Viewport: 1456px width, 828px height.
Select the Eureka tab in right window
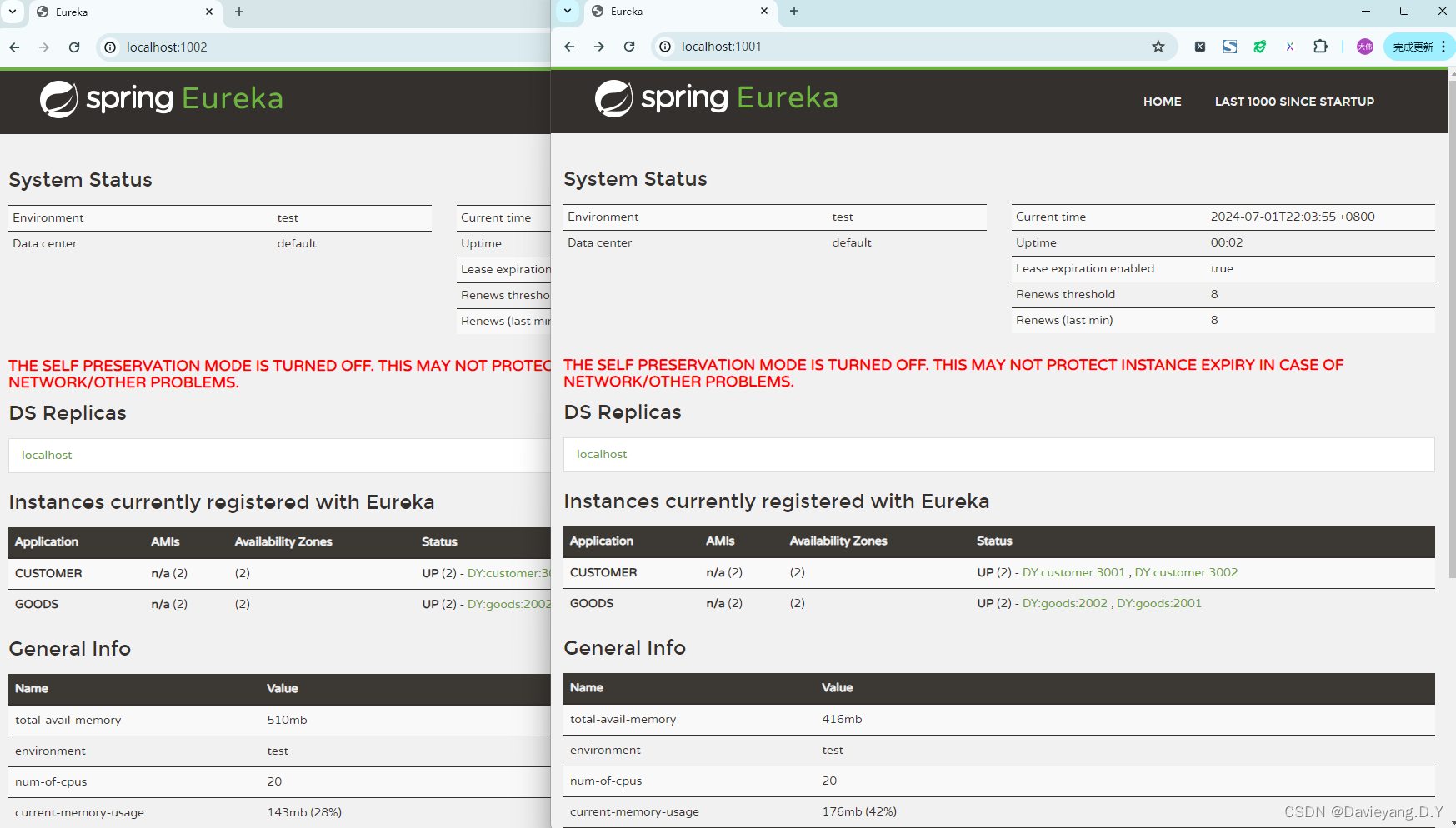(x=680, y=12)
